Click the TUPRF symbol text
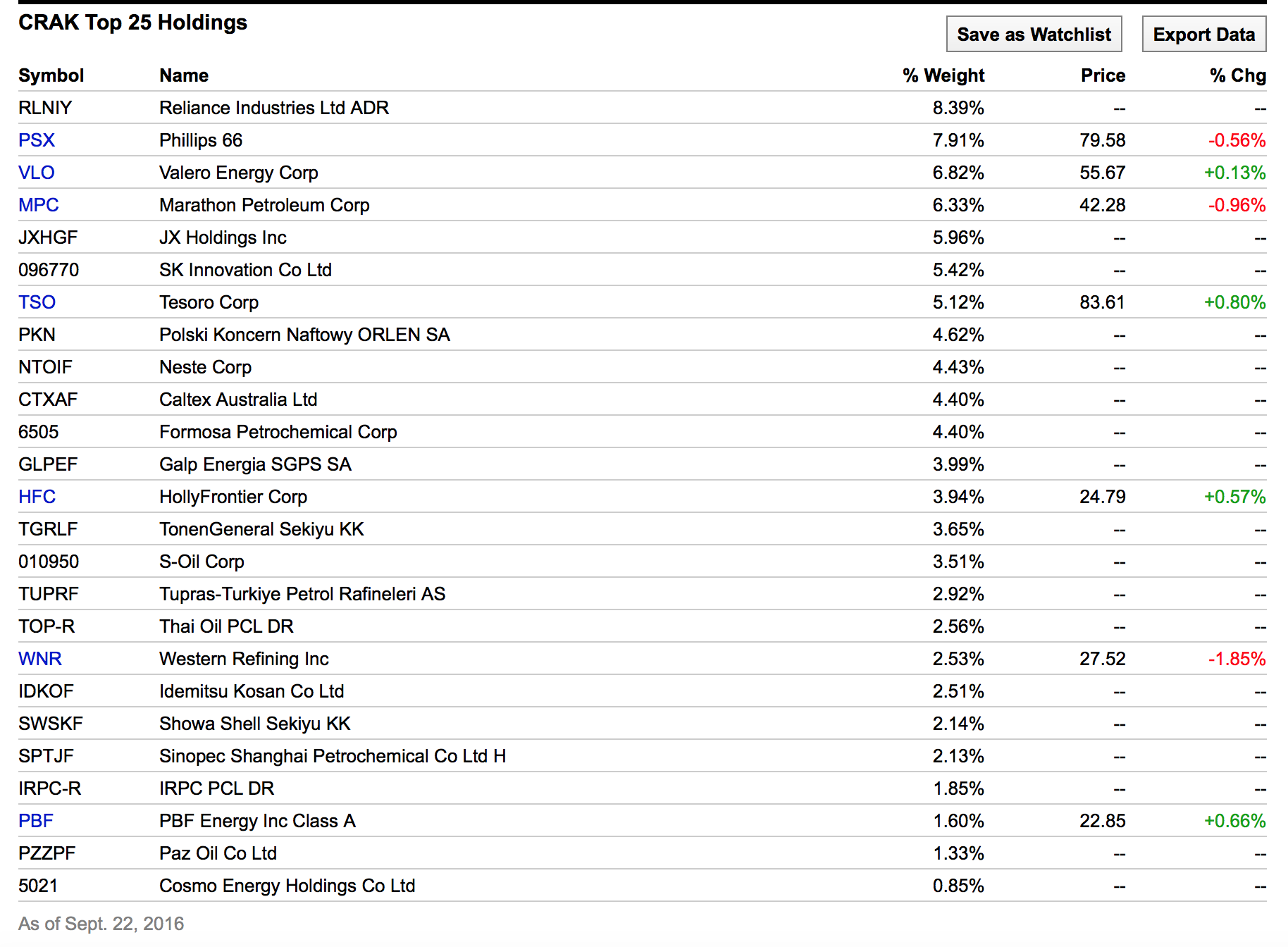The image size is (1288, 947). coord(49,594)
